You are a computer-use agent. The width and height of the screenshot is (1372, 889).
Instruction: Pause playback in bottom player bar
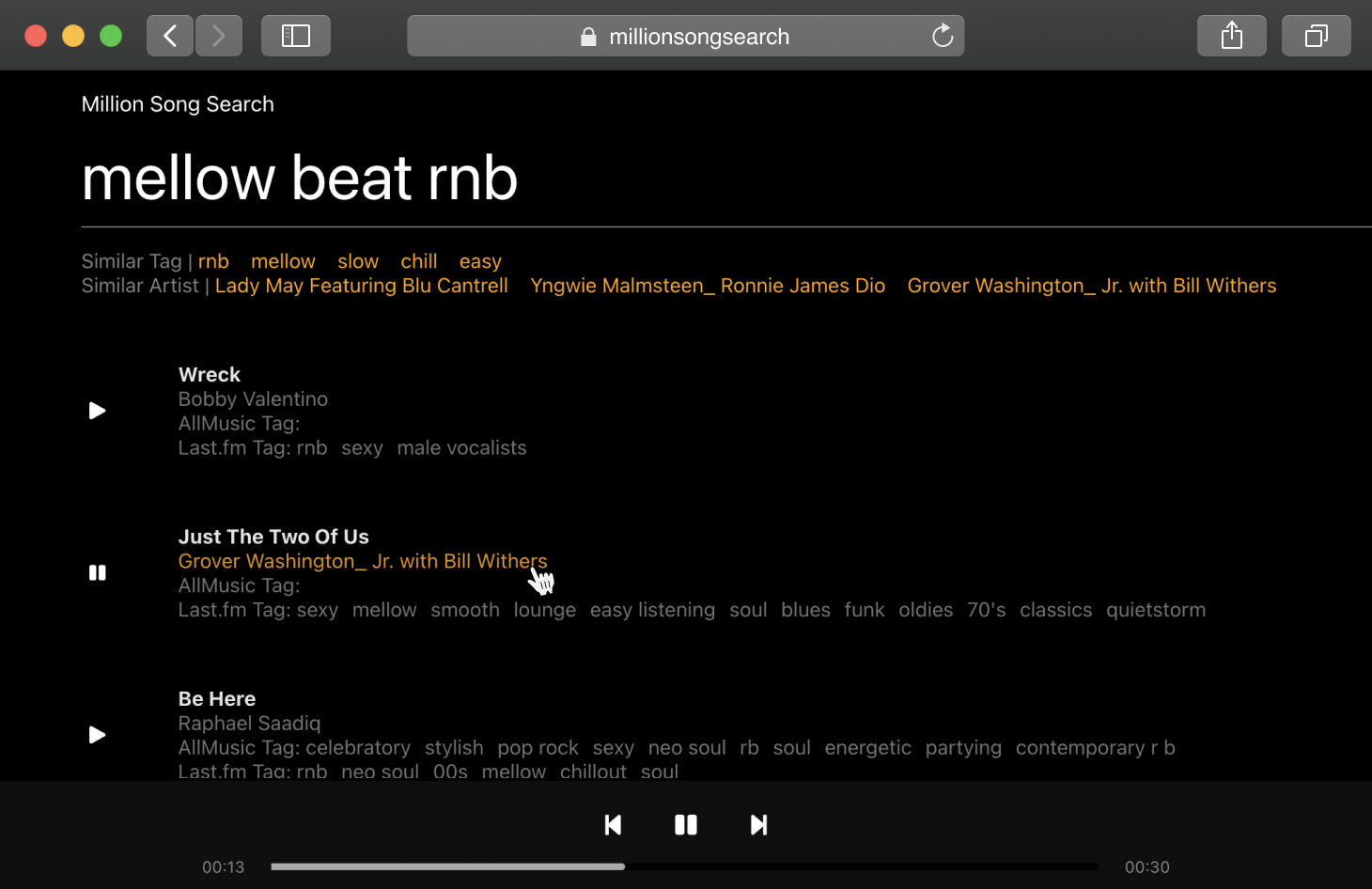686,825
